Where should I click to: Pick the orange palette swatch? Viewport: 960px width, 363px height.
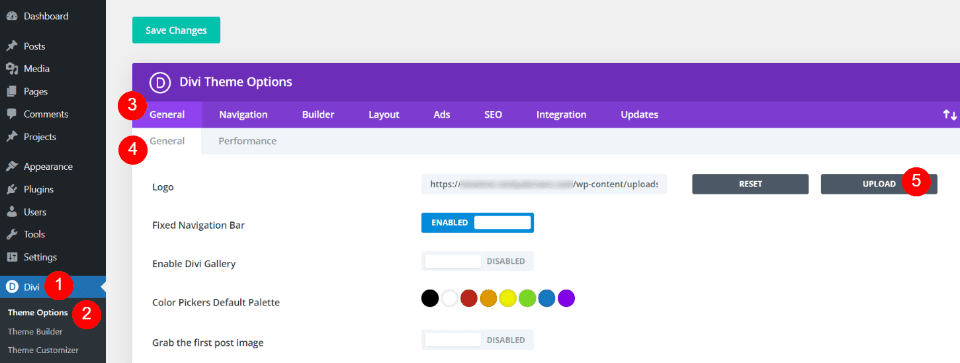[489, 298]
